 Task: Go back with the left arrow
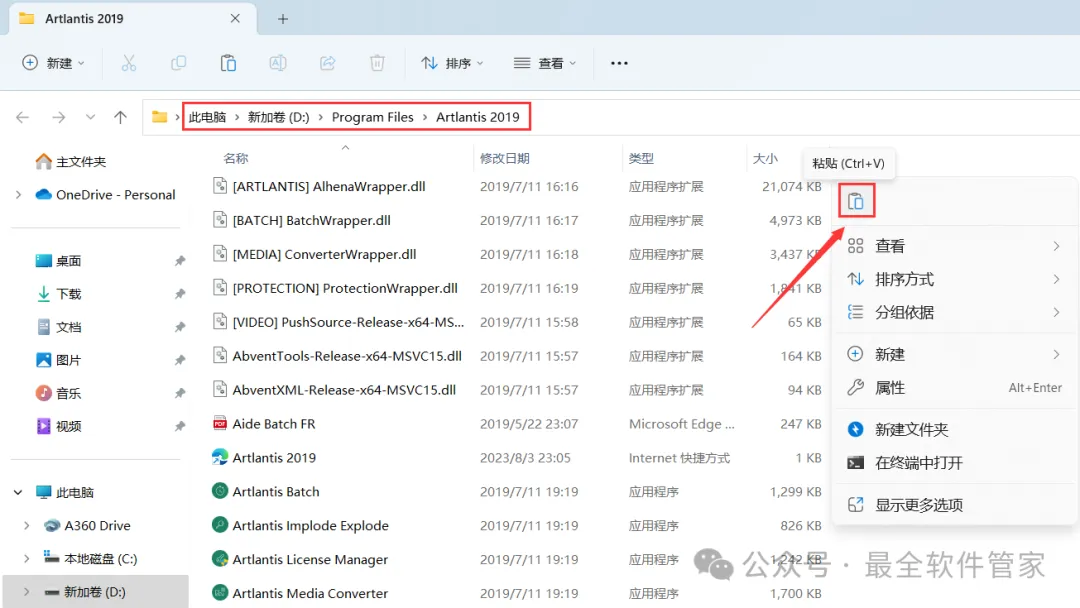[23, 117]
